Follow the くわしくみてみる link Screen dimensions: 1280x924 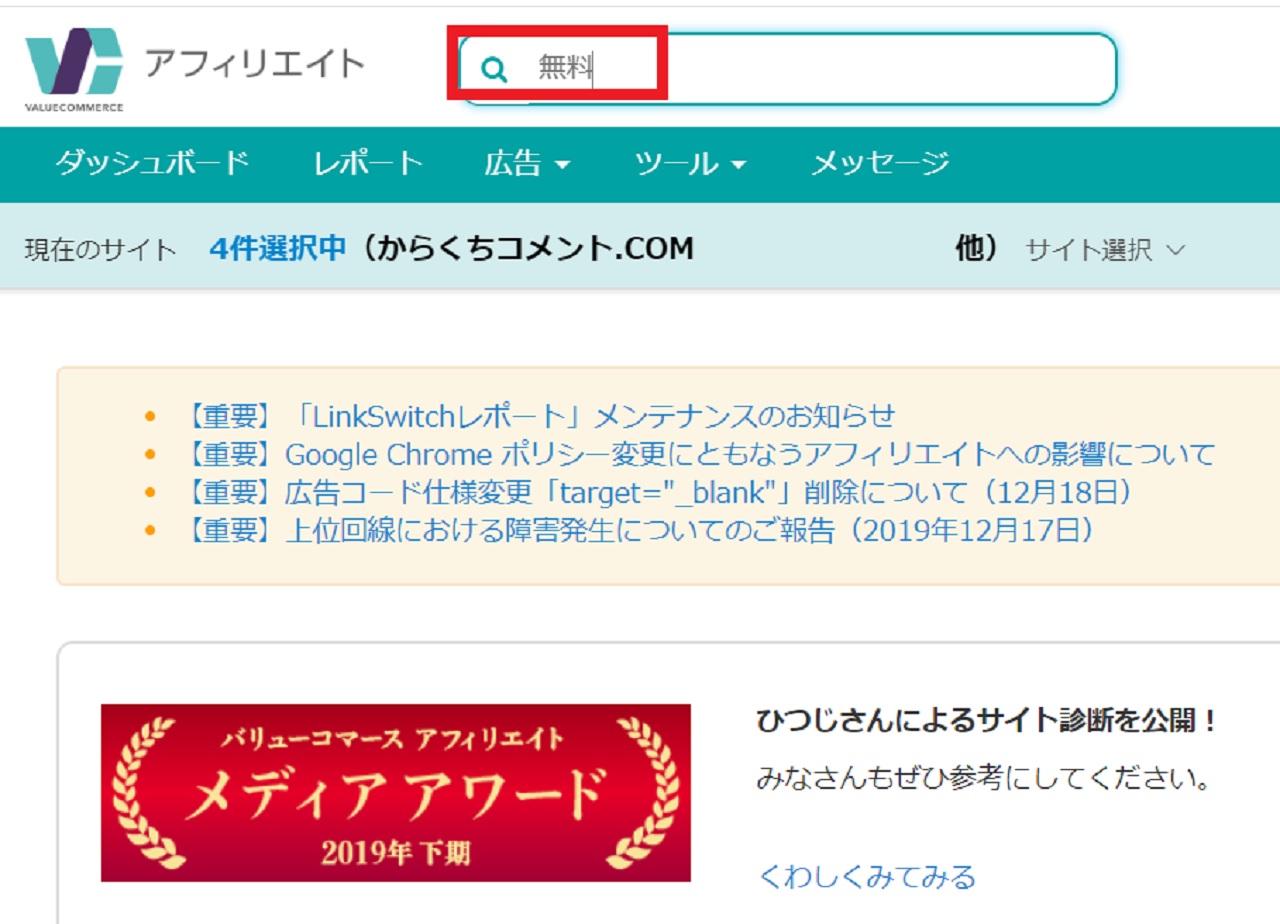[x=866, y=877]
